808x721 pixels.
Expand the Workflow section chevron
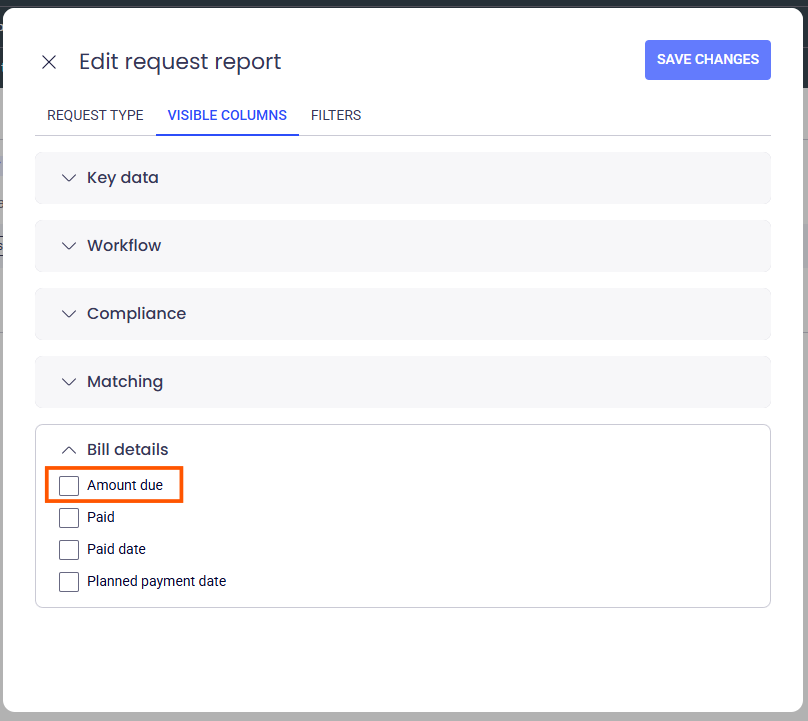[x=69, y=246]
